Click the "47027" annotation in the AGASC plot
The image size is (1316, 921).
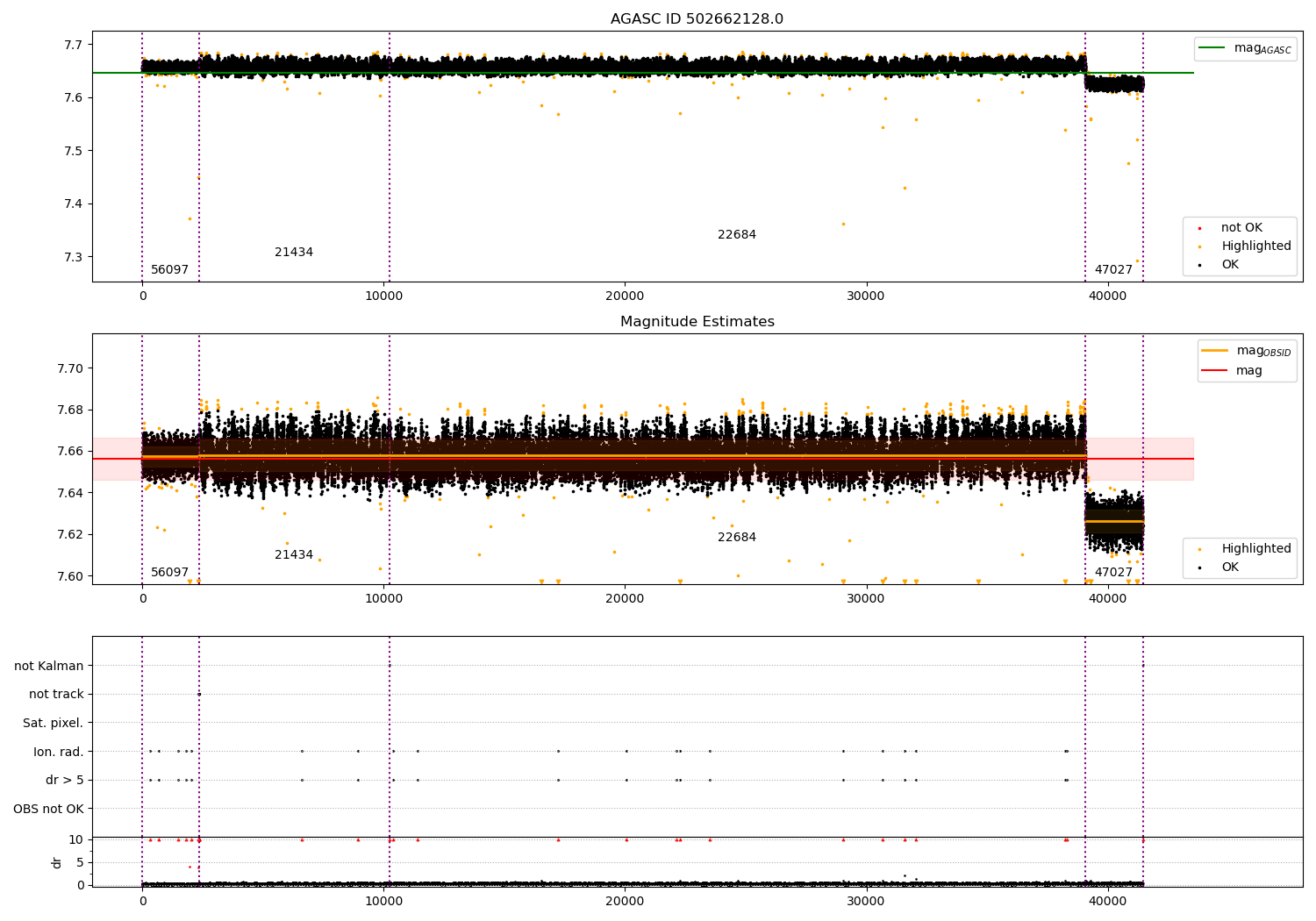(1114, 270)
